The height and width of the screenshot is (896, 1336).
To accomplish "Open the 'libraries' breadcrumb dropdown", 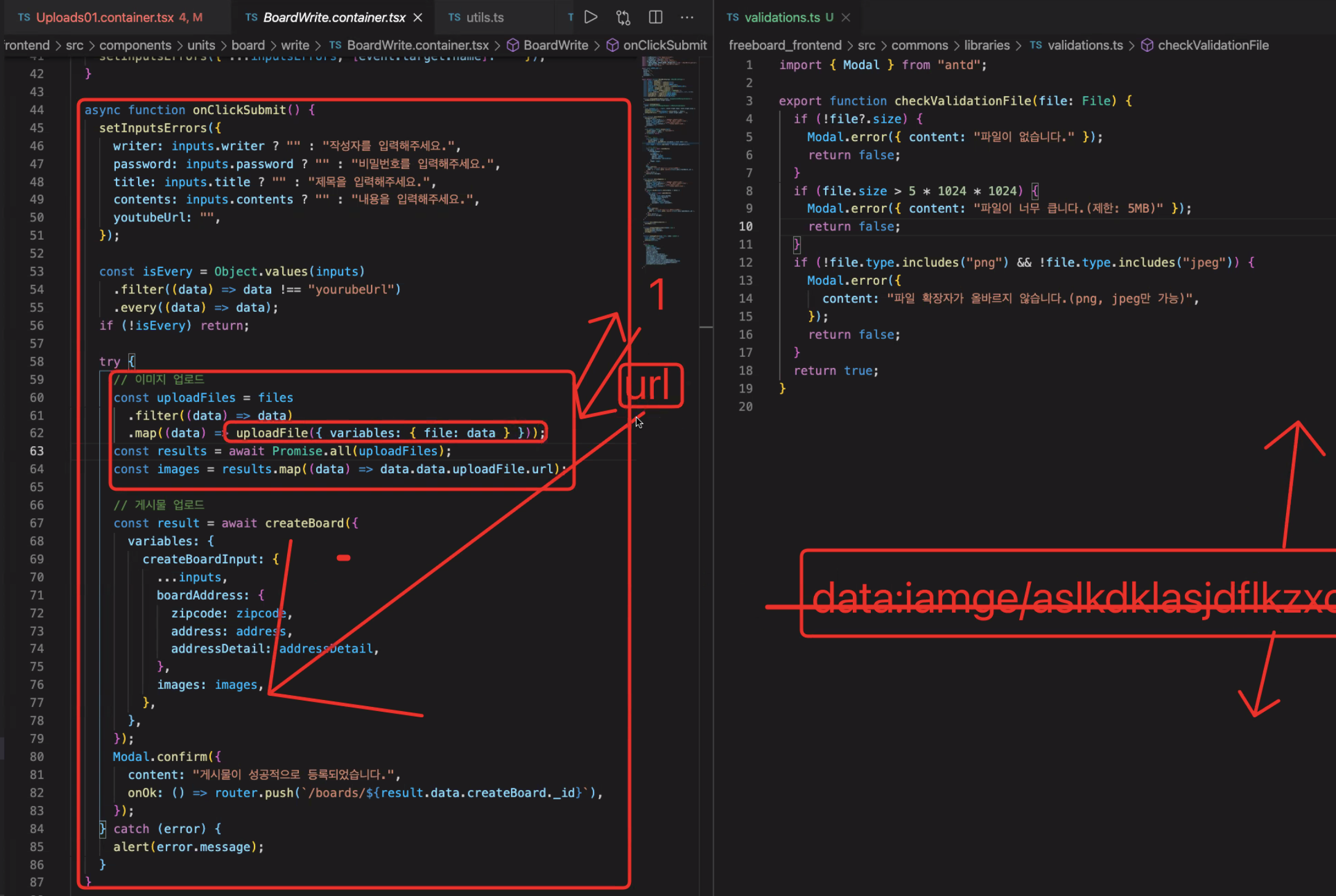I will tap(987, 45).
